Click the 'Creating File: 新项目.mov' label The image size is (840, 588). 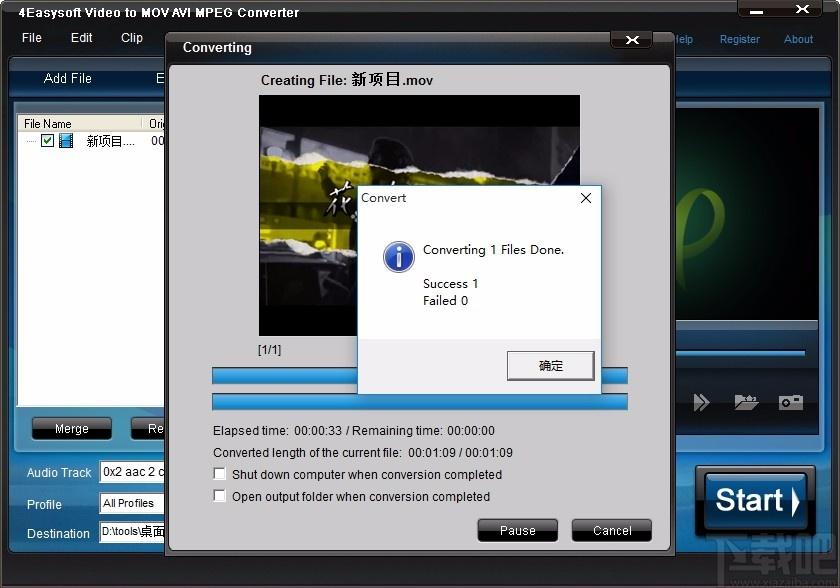pos(347,80)
